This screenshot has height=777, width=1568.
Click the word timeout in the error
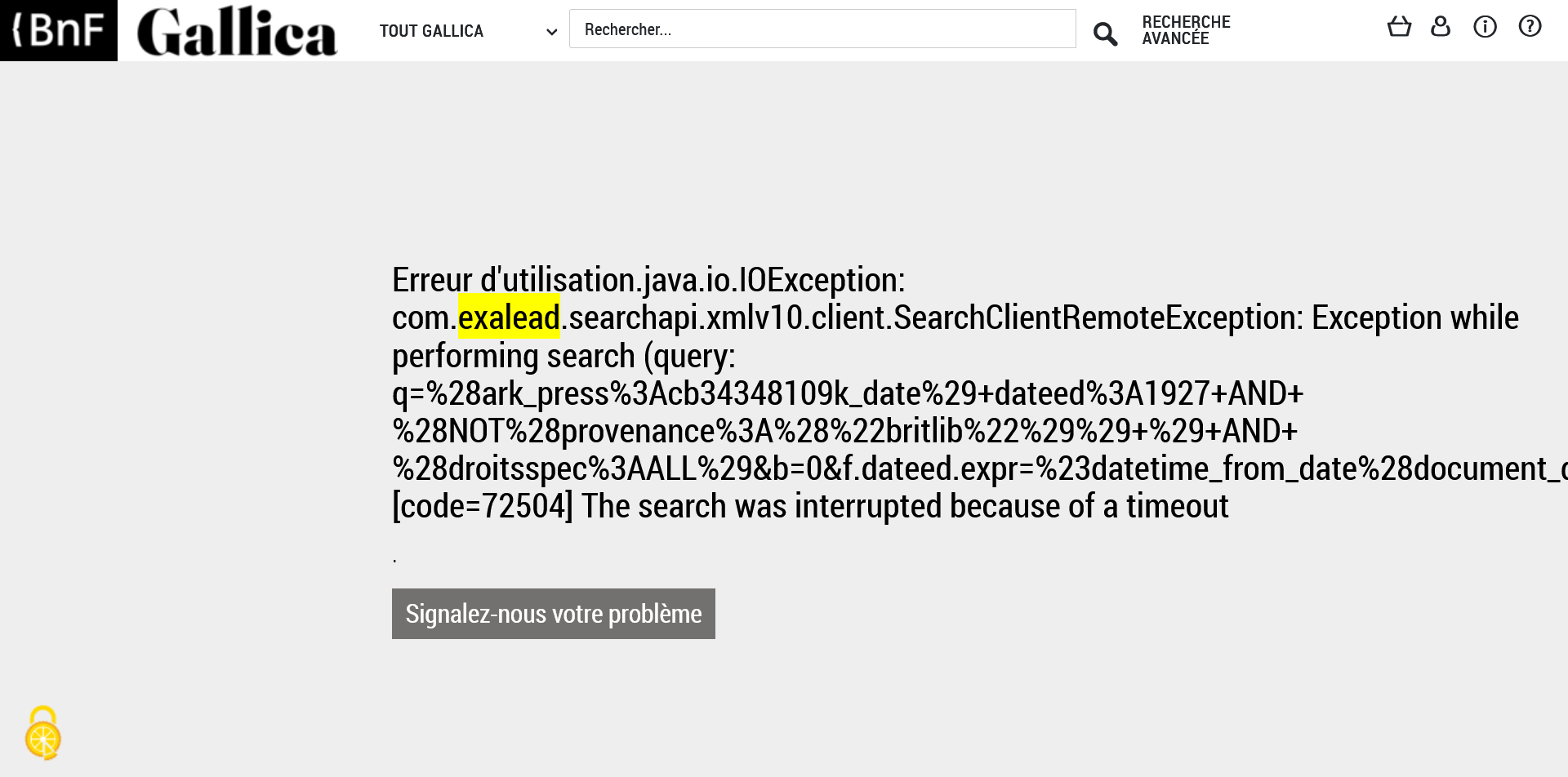click(1177, 506)
